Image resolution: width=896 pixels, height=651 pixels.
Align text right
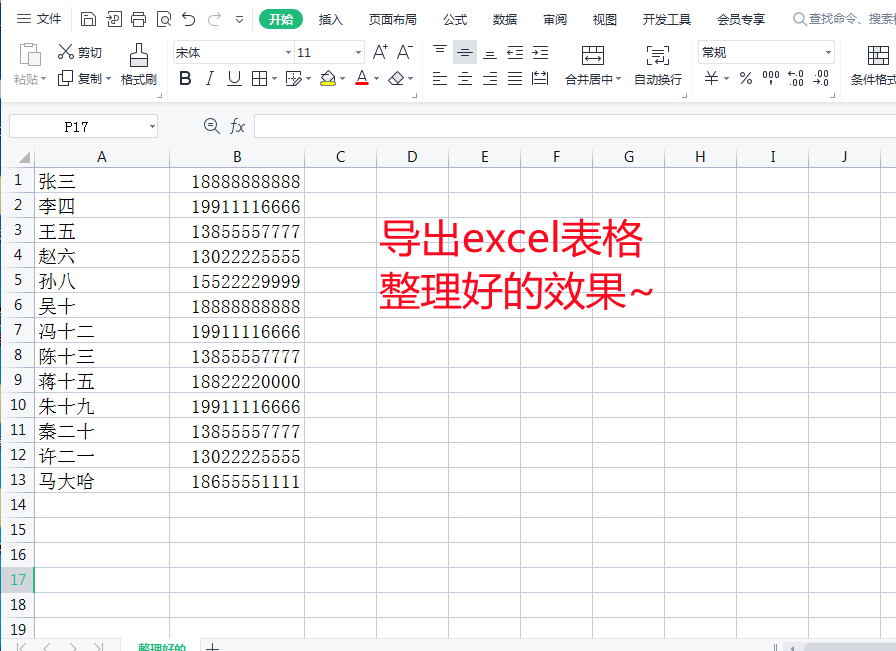490,78
